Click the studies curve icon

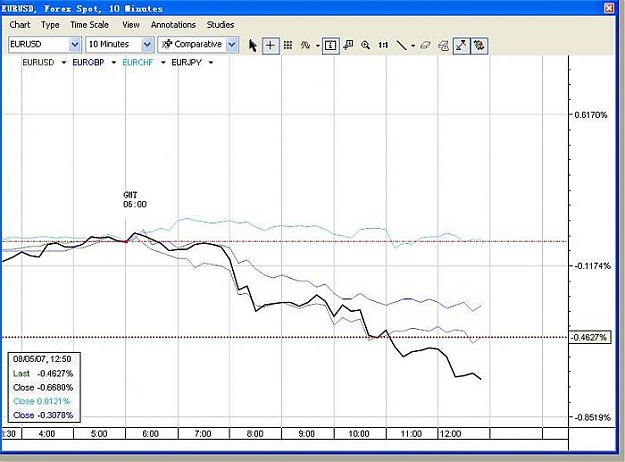(x=306, y=45)
